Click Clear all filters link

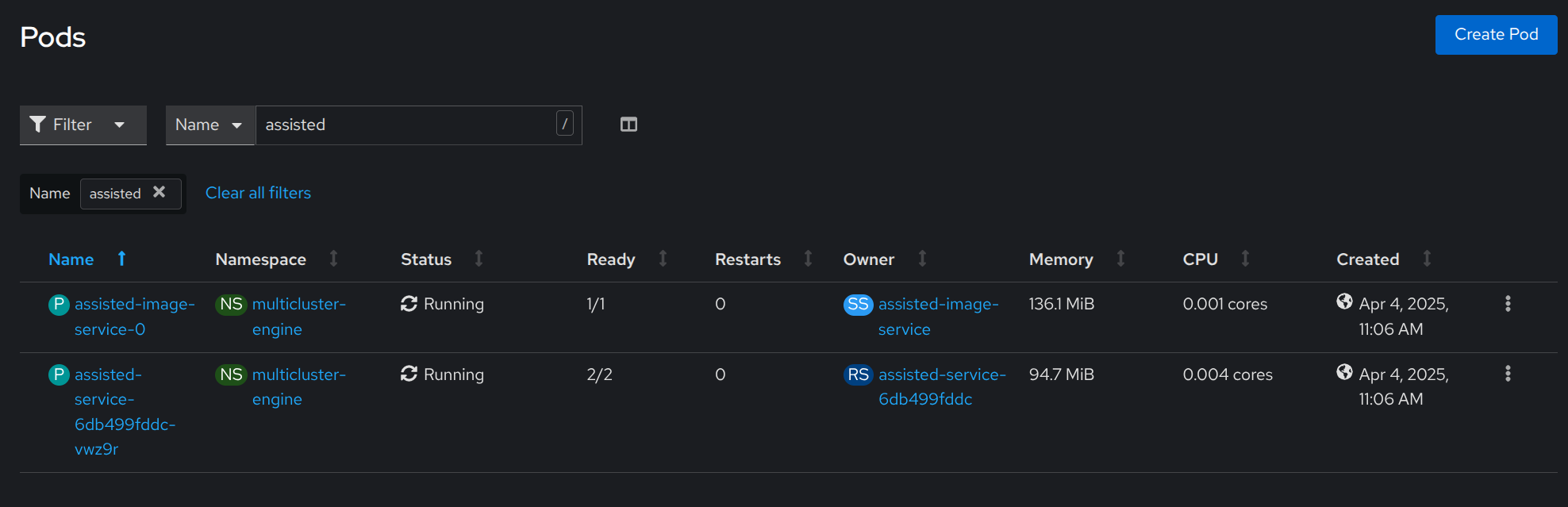tap(258, 193)
